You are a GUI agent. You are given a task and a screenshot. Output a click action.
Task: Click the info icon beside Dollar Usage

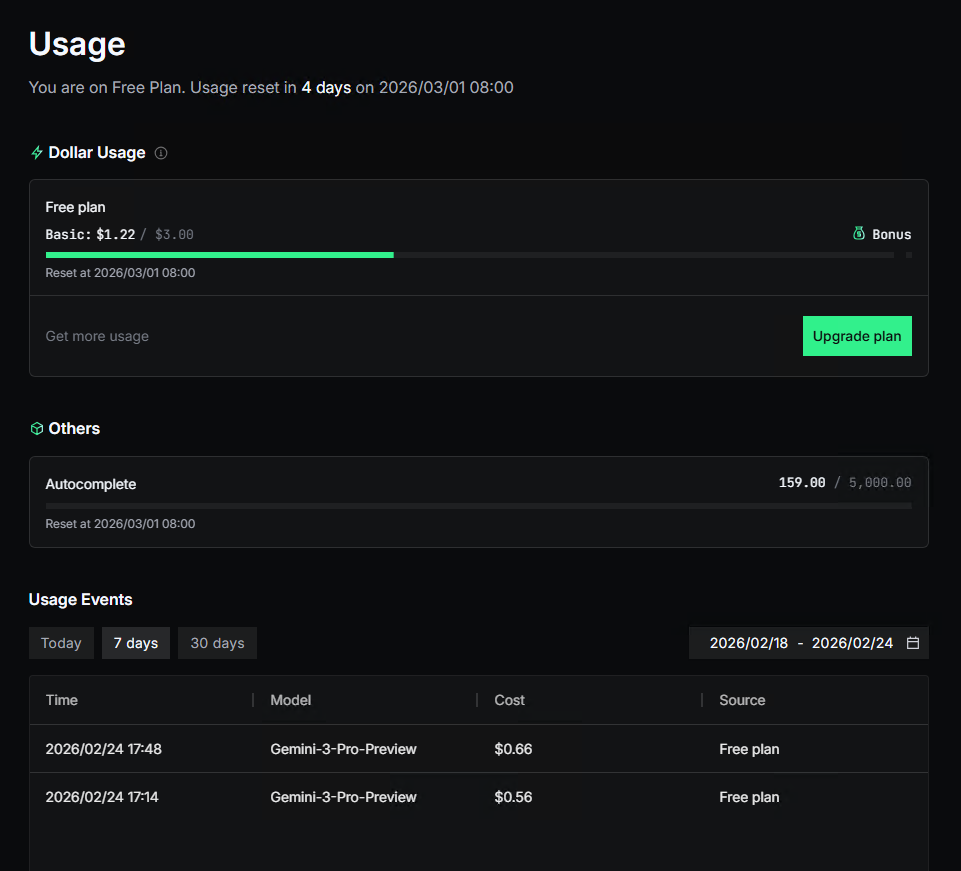click(x=161, y=153)
